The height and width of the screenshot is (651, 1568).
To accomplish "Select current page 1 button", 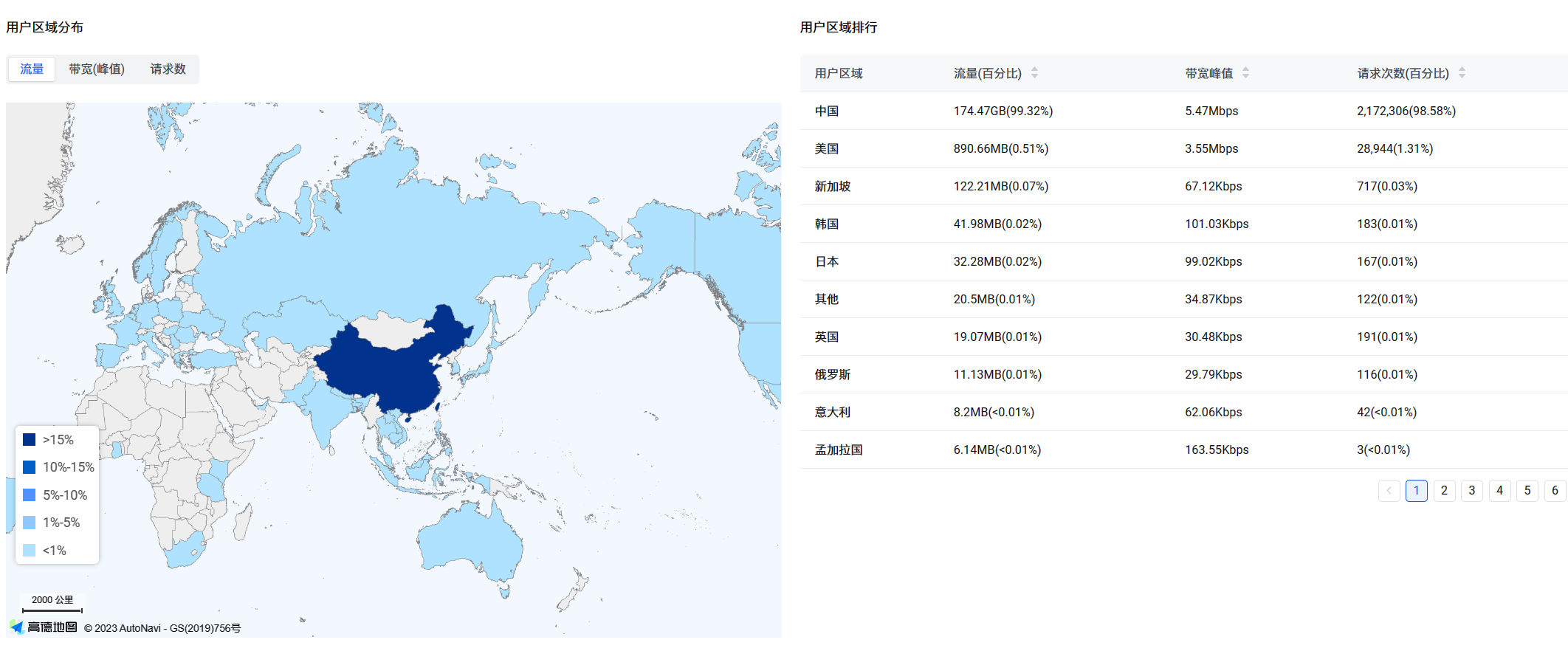I will 1416,491.
